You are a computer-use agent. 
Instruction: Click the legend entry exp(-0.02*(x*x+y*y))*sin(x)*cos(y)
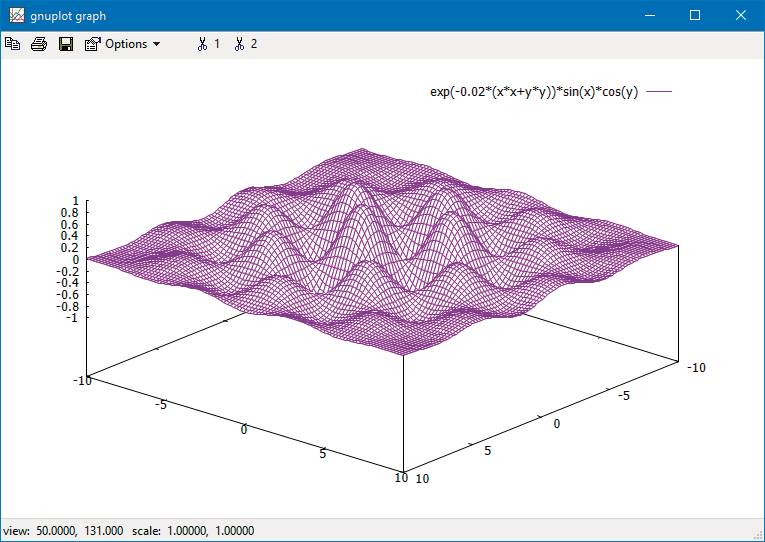(534, 91)
